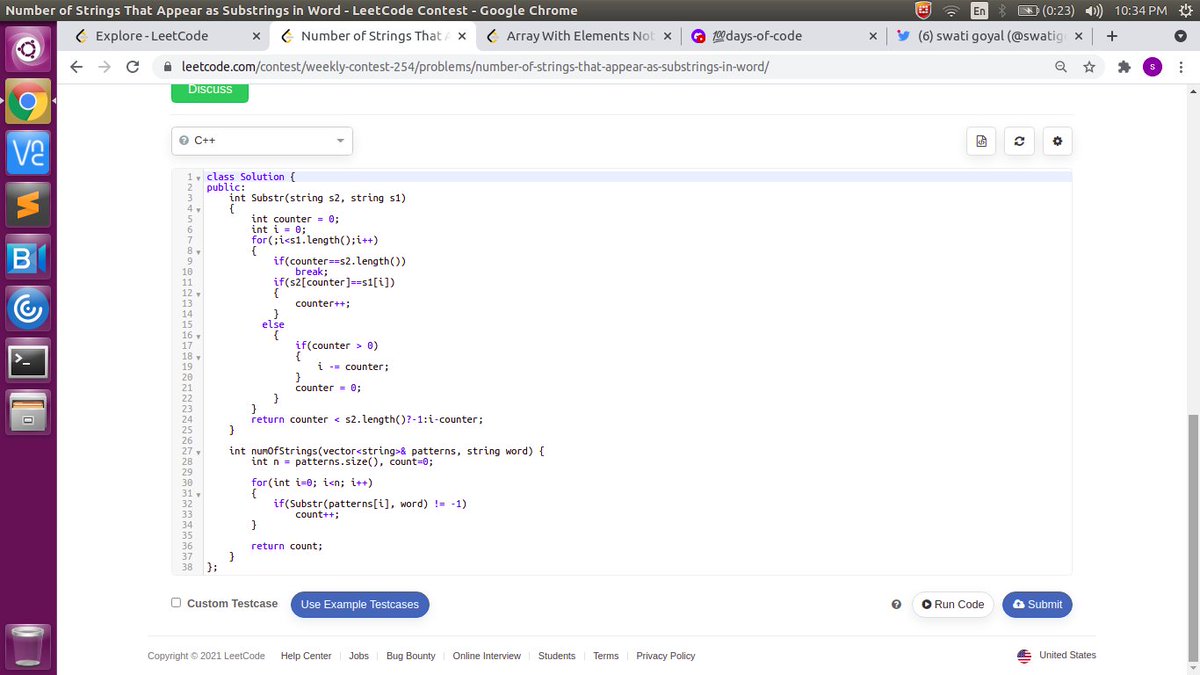Collapse class Solution at line 1
The width and height of the screenshot is (1200, 675).
[198, 177]
